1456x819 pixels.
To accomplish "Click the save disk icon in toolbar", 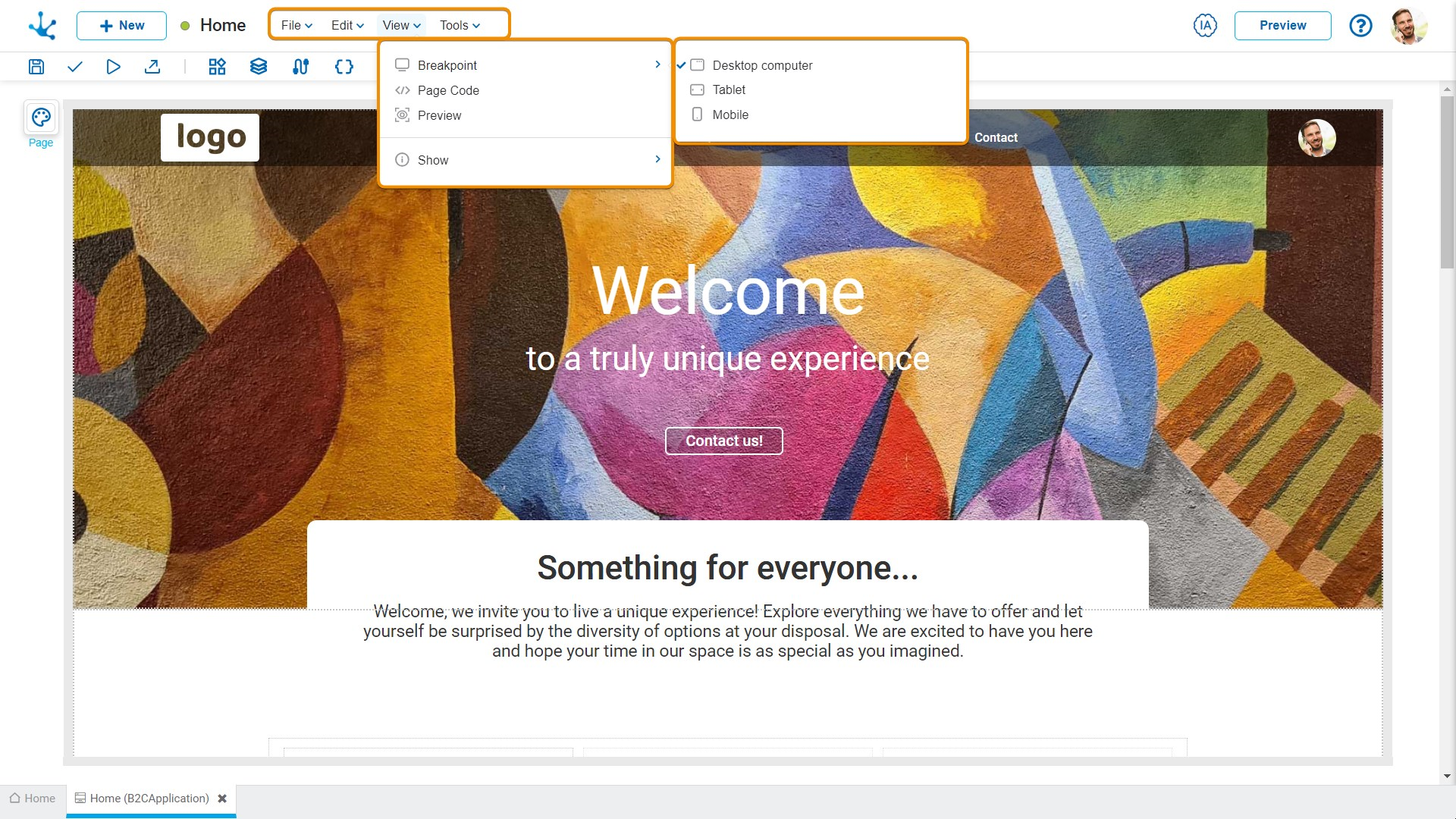I will [x=36, y=67].
